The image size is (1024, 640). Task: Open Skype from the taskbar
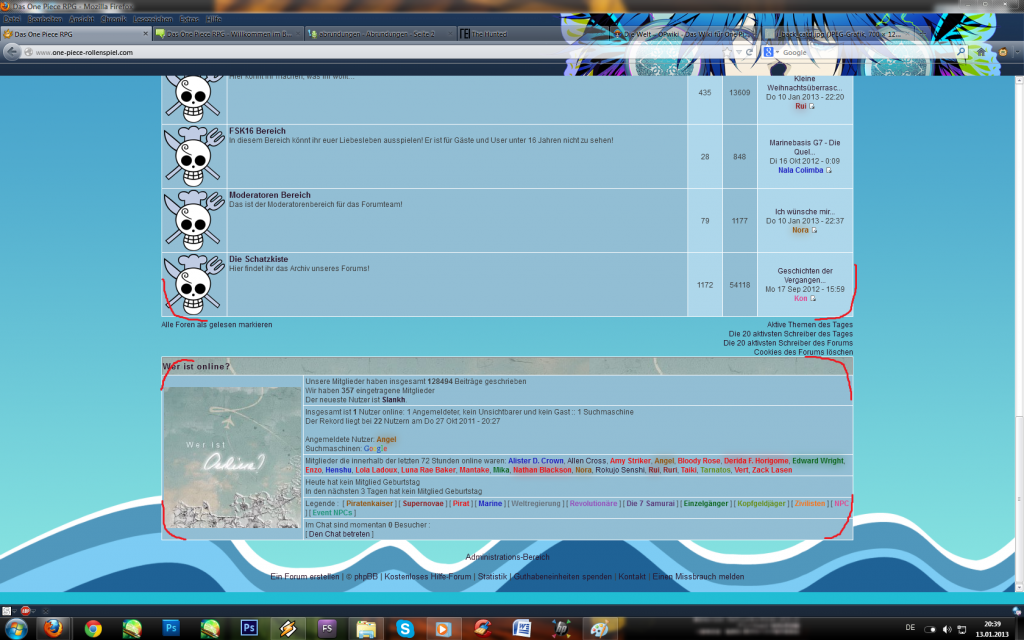pyautogui.click(x=405, y=628)
